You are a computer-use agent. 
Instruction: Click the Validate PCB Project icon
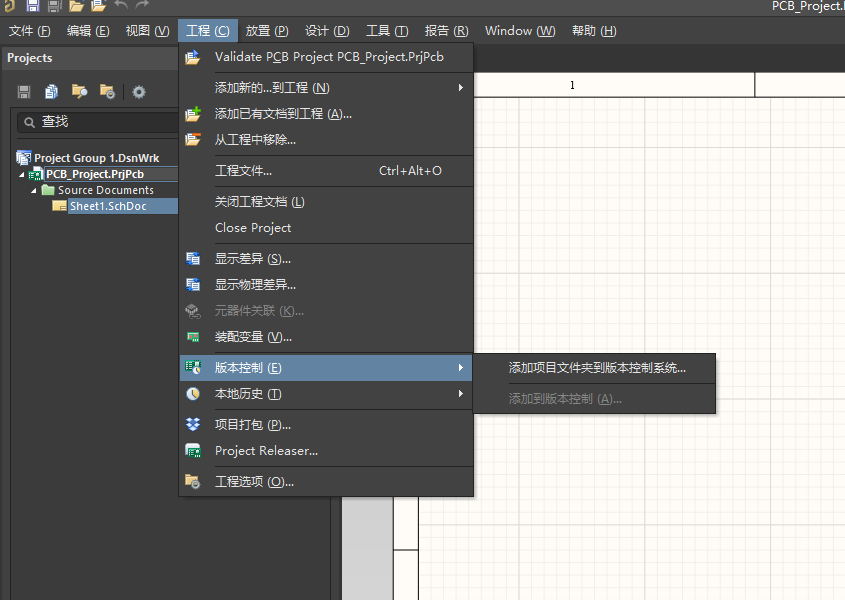point(192,57)
